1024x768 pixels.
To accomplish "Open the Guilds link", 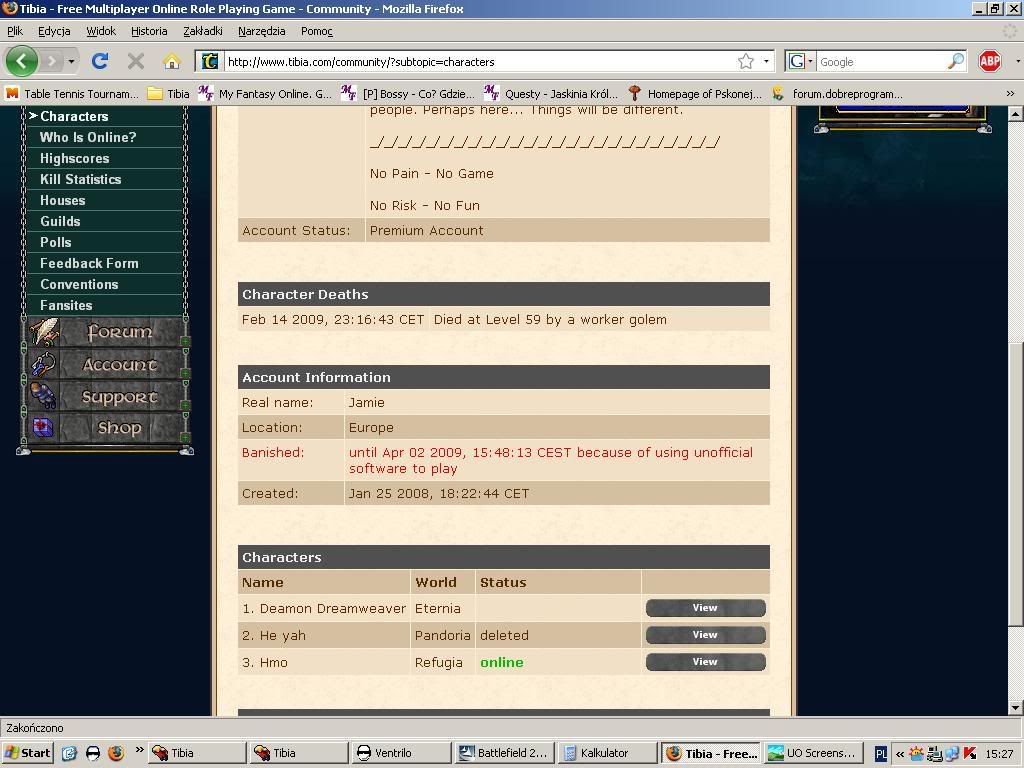I will click(x=60, y=221).
